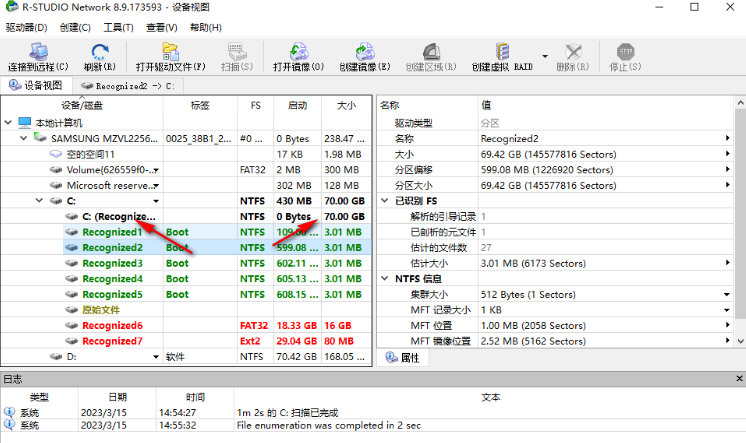Screen dimensions: 746x443
Task: Click the info icon of 14:54:27 log entry
Action: pos(9,412)
